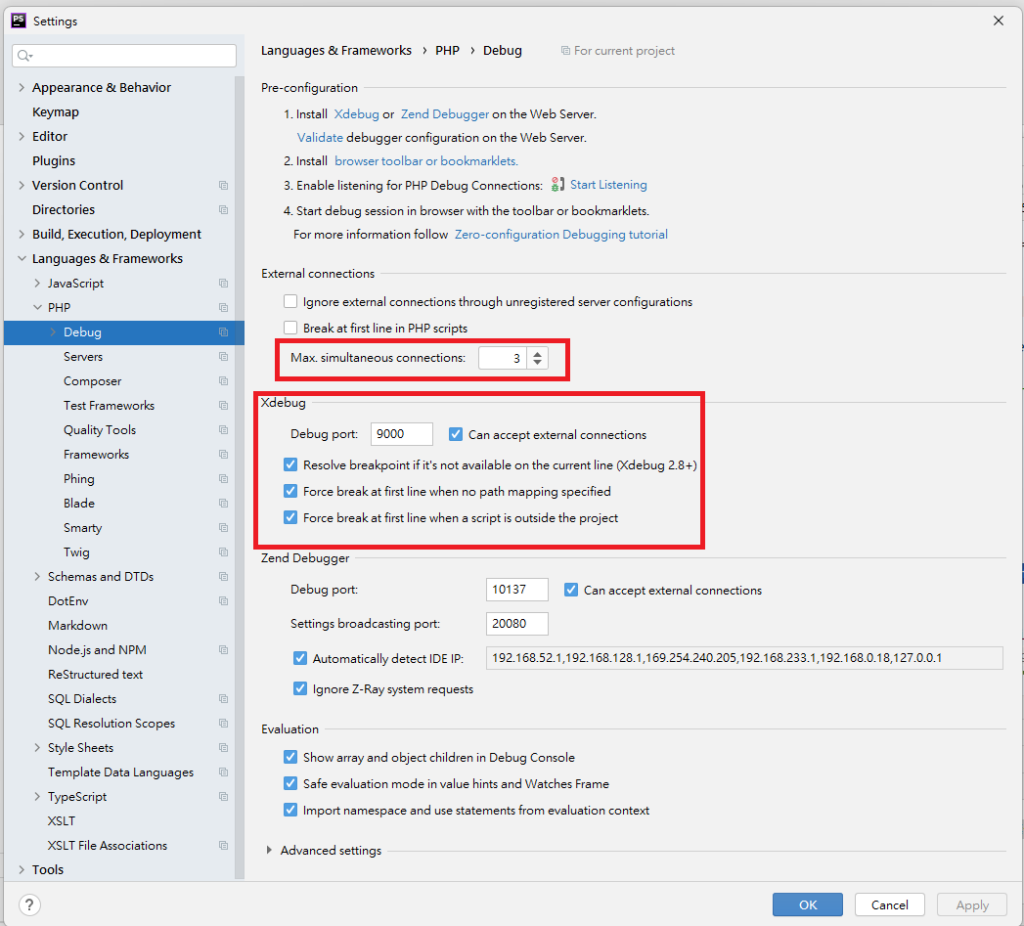Screen dimensions: 1024x926
Task: Click the For current project copy icon
Action: click(x=566, y=51)
